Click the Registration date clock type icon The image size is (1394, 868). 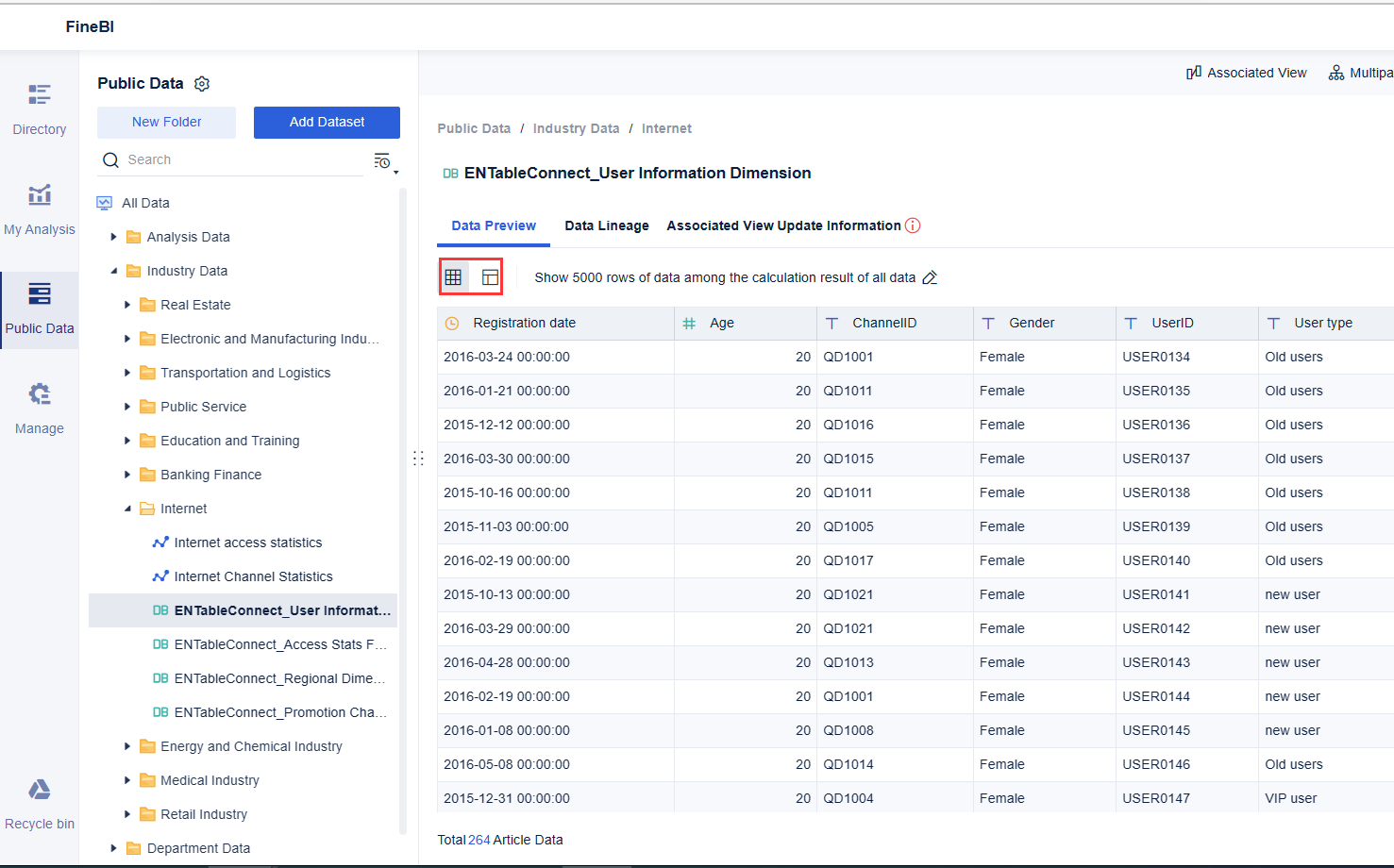452,324
